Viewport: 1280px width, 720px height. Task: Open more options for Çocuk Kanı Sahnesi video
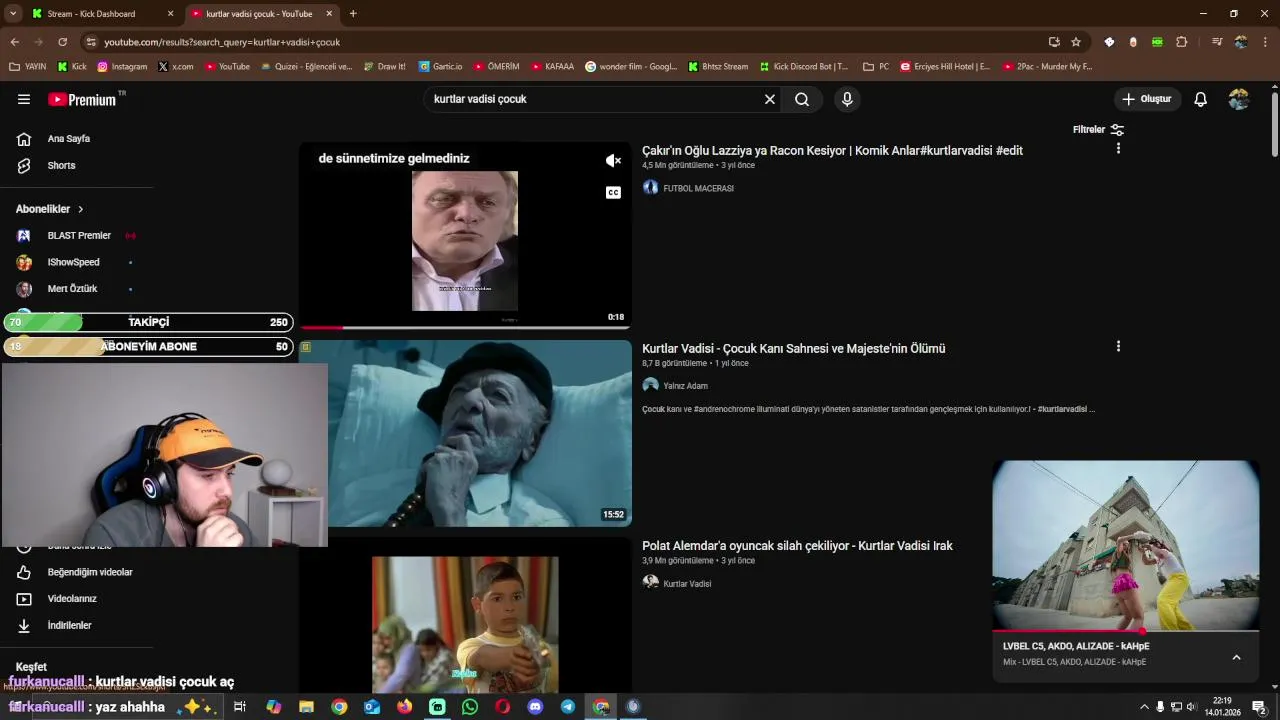pos(1118,346)
